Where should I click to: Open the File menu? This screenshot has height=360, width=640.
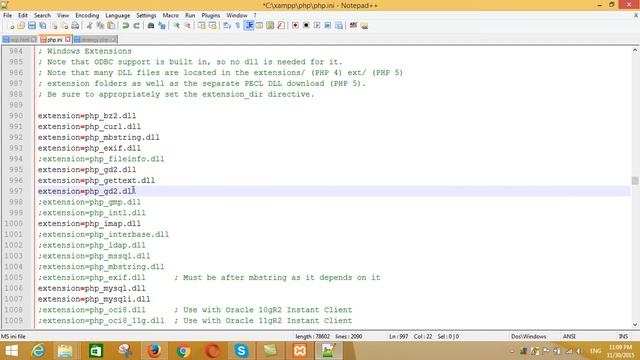coord(7,15)
